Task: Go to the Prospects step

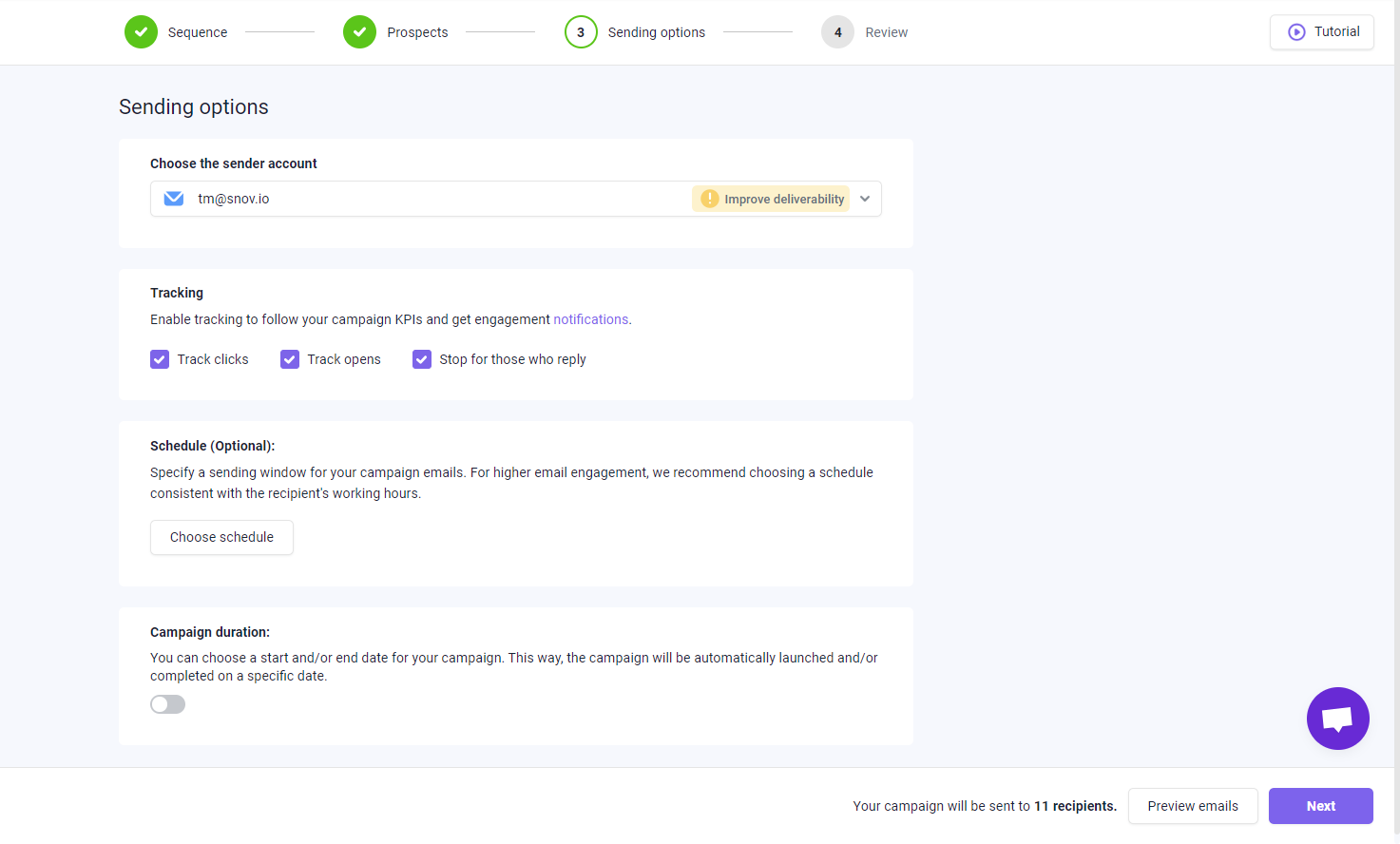Action: (417, 32)
